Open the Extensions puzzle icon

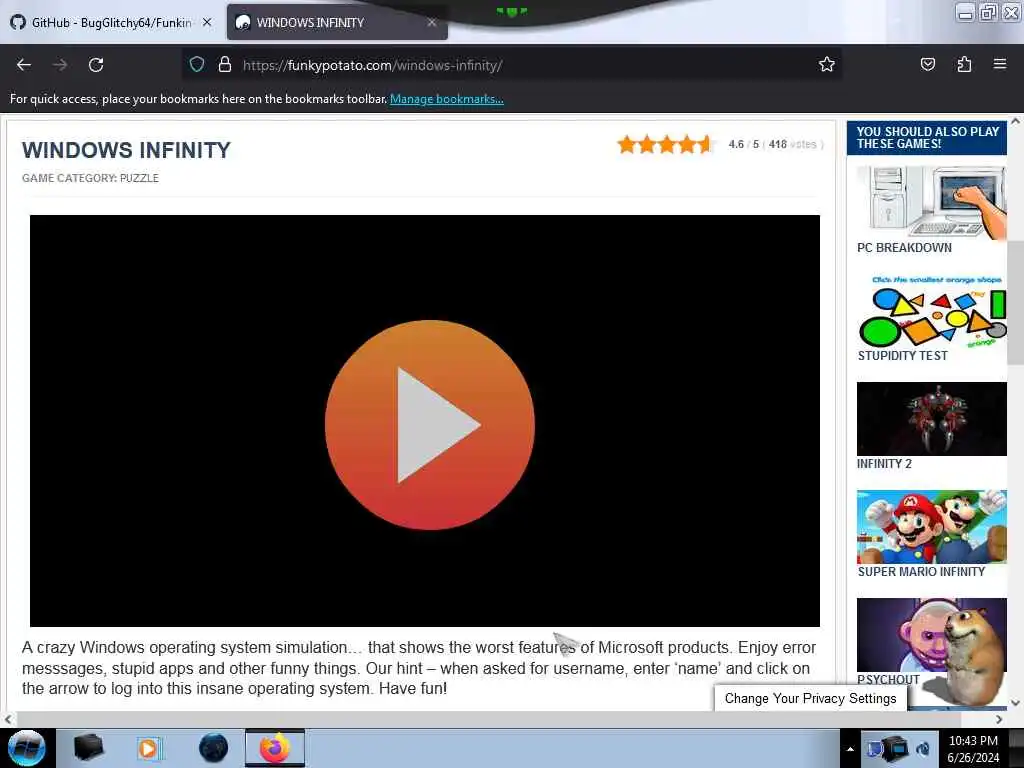point(964,64)
